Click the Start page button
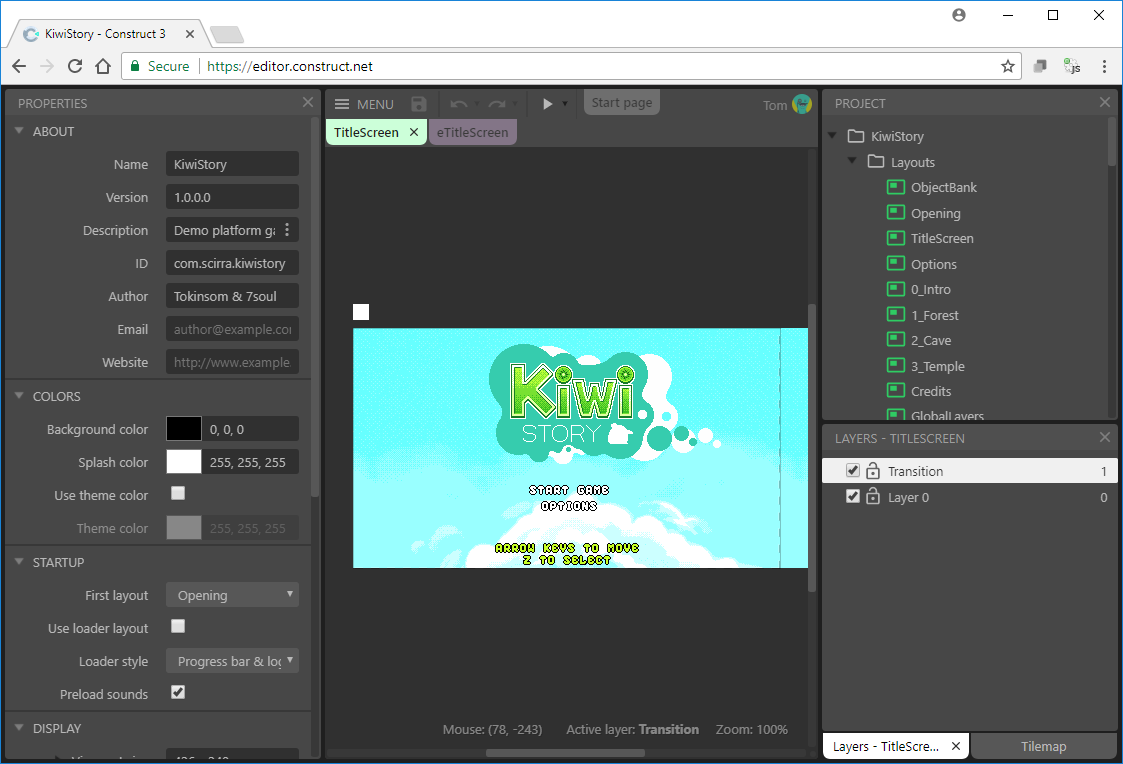 click(621, 103)
